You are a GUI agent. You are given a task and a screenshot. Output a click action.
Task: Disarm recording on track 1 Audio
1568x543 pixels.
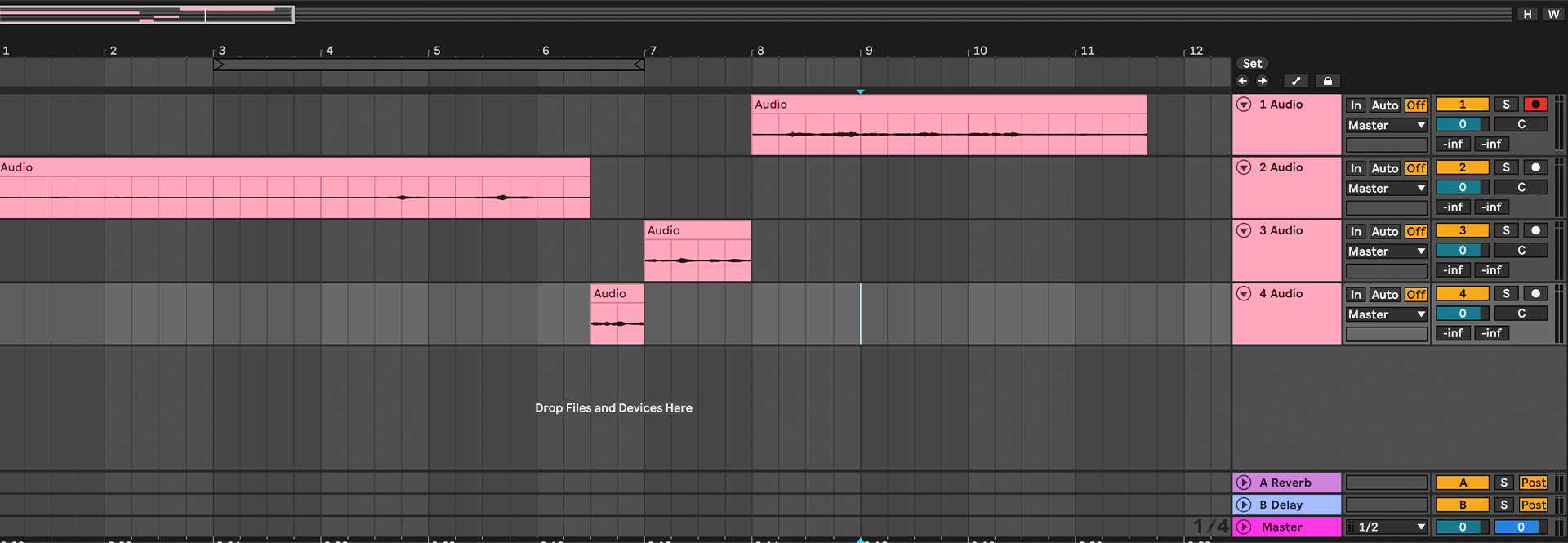(1535, 105)
